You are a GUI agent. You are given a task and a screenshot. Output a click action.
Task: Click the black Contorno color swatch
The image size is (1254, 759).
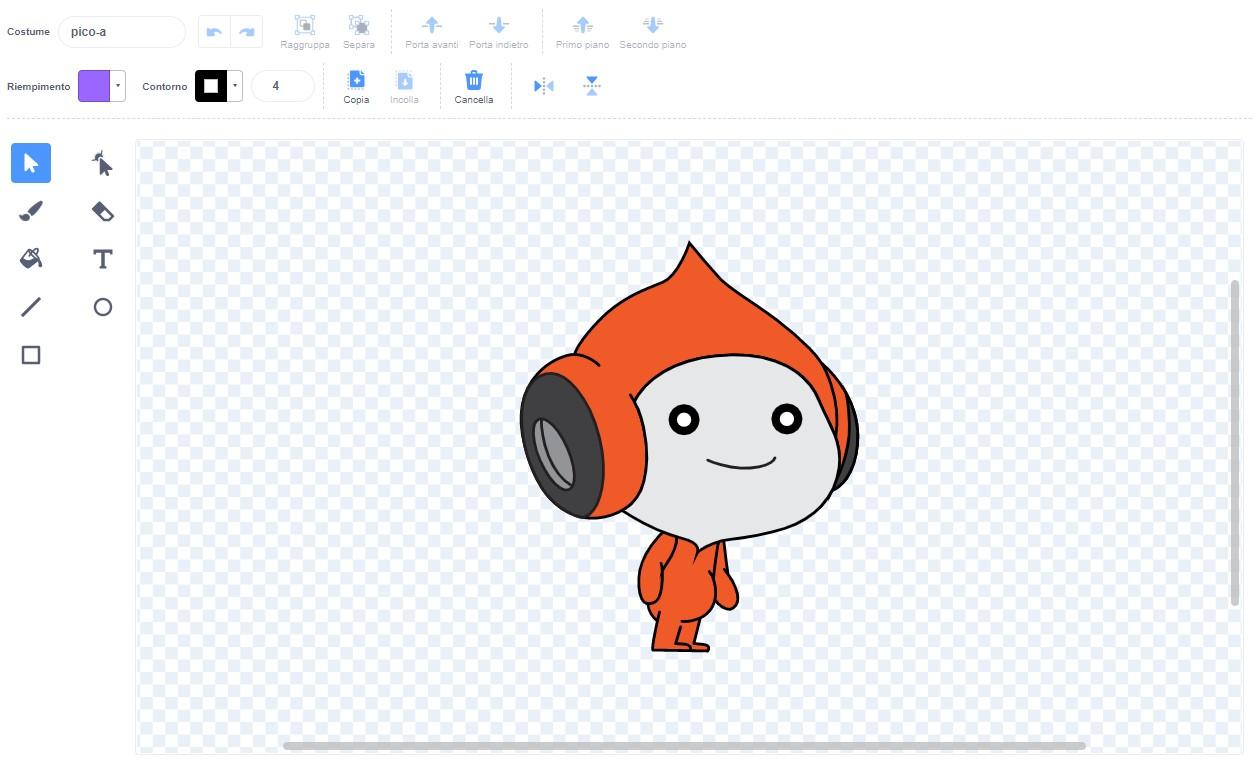point(211,86)
